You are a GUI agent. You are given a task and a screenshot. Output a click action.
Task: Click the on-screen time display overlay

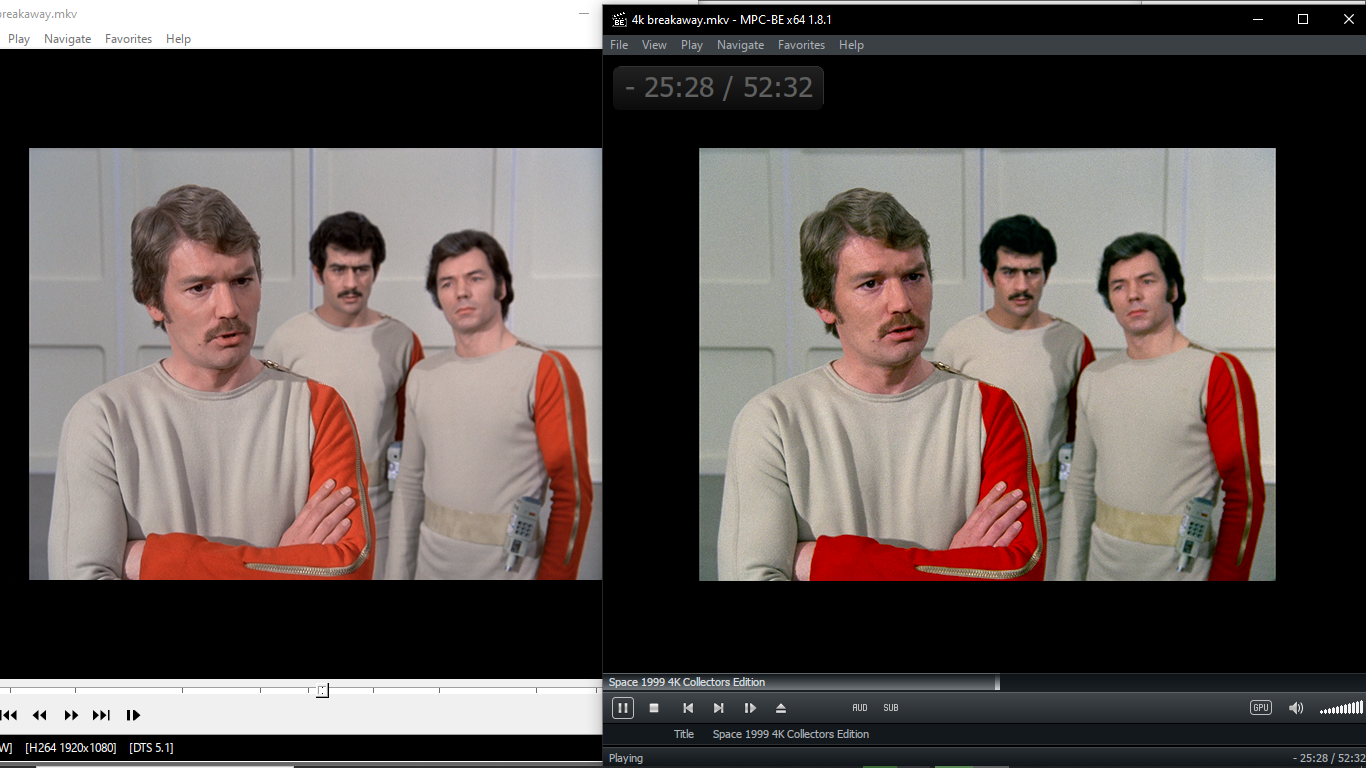(718, 88)
